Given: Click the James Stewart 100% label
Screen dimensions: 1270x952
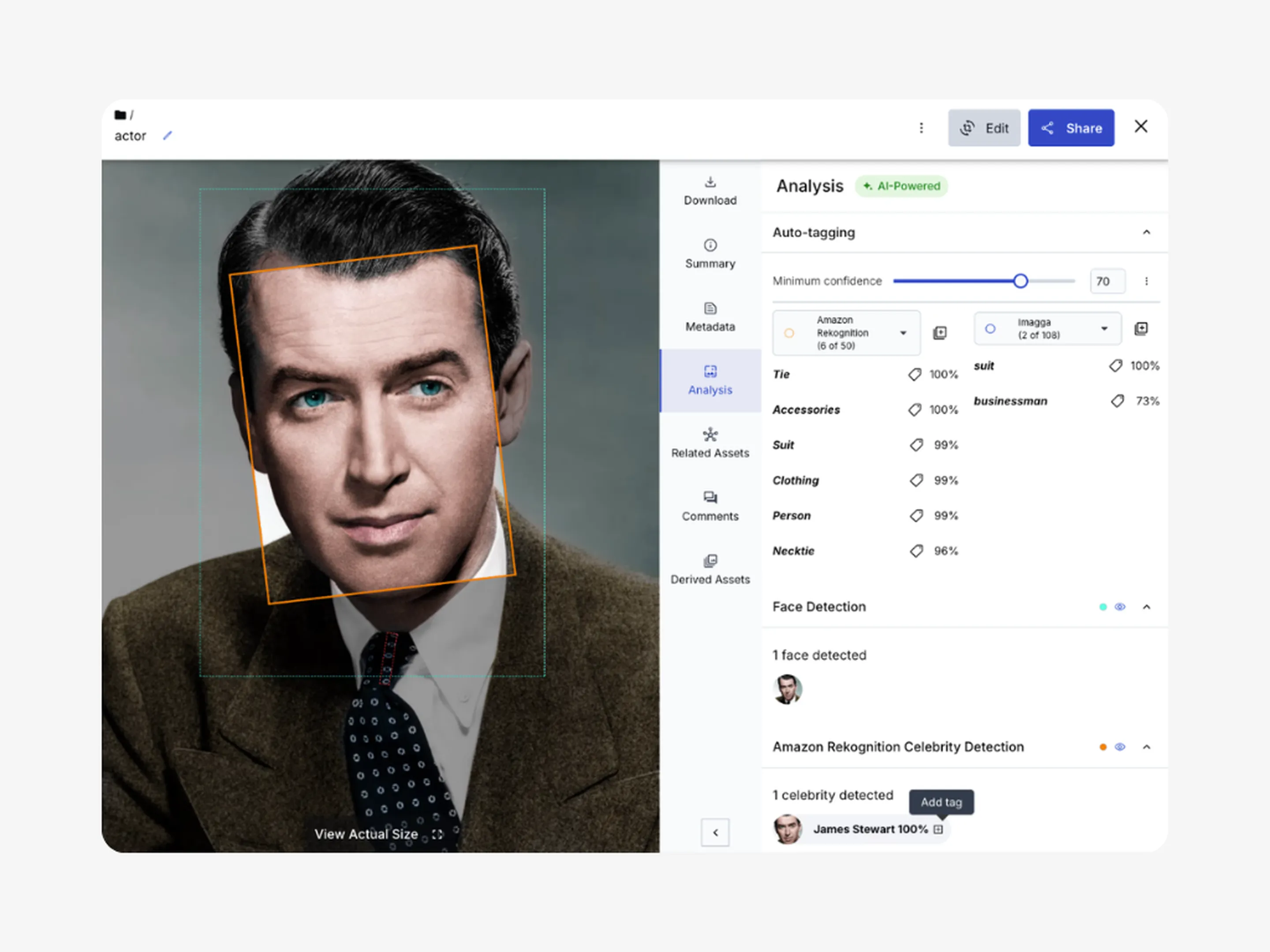Looking at the screenshot, I should 870,829.
